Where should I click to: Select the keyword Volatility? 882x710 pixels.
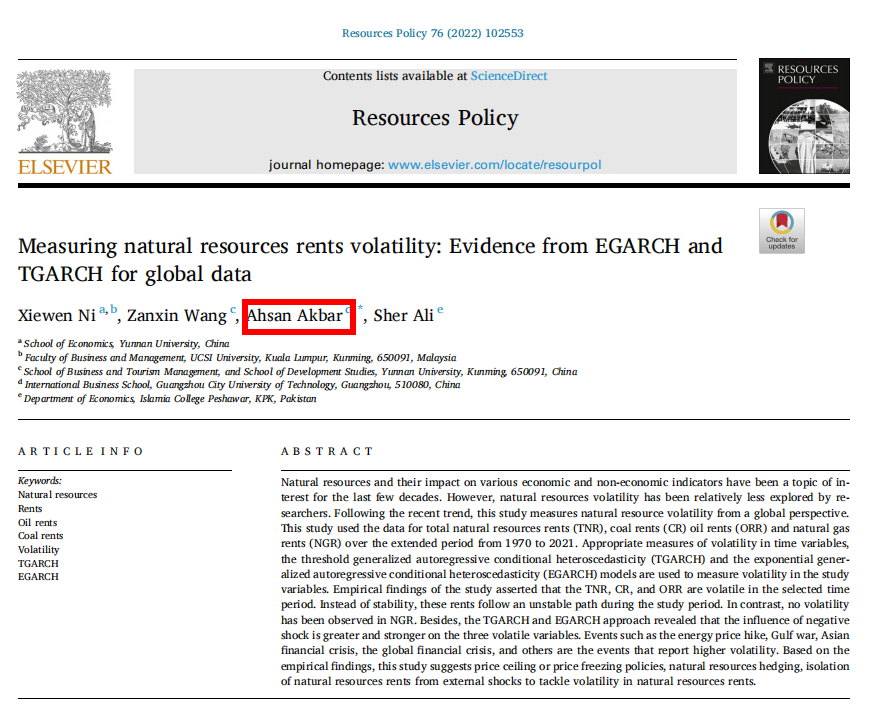tap(38, 549)
